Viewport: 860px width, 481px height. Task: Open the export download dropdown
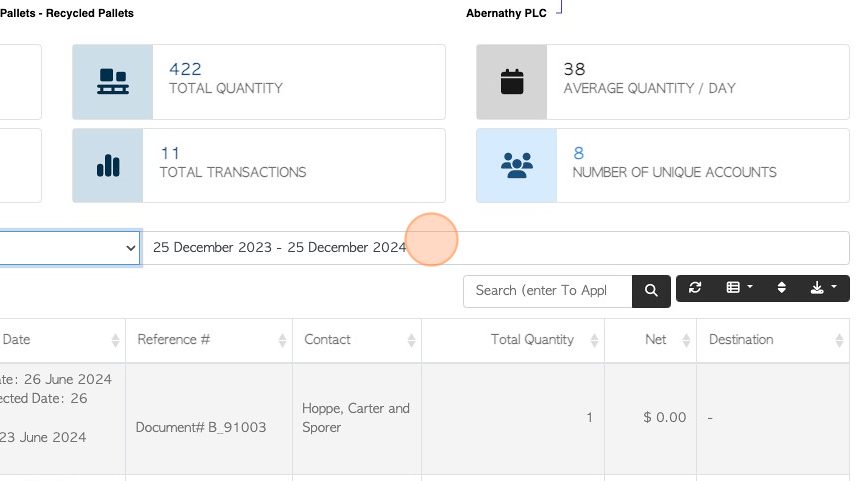pos(823,288)
